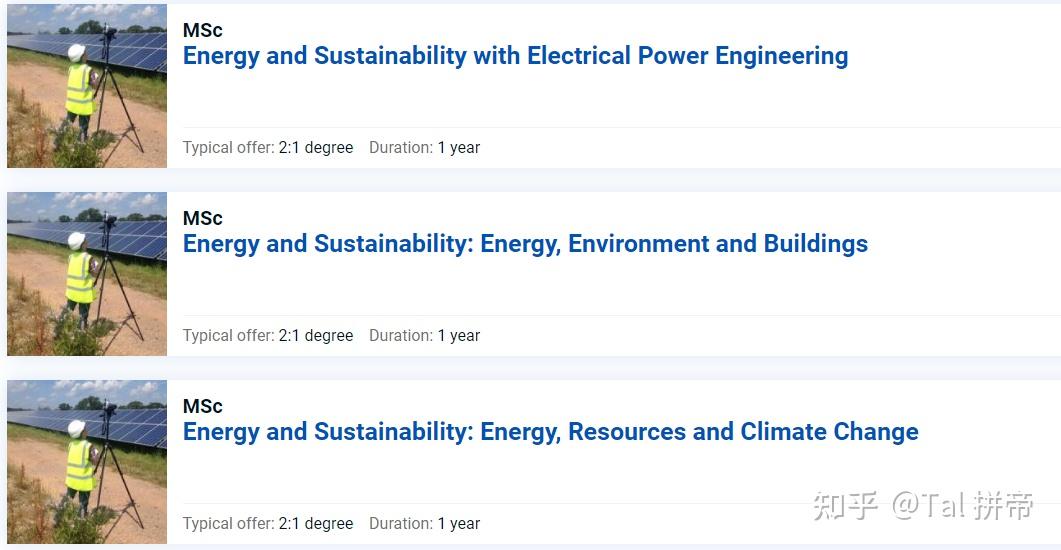Click the Resources and Climate Change thumbnail
The width and height of the screenshot is (1061, 550).
(x=87, y=462)
